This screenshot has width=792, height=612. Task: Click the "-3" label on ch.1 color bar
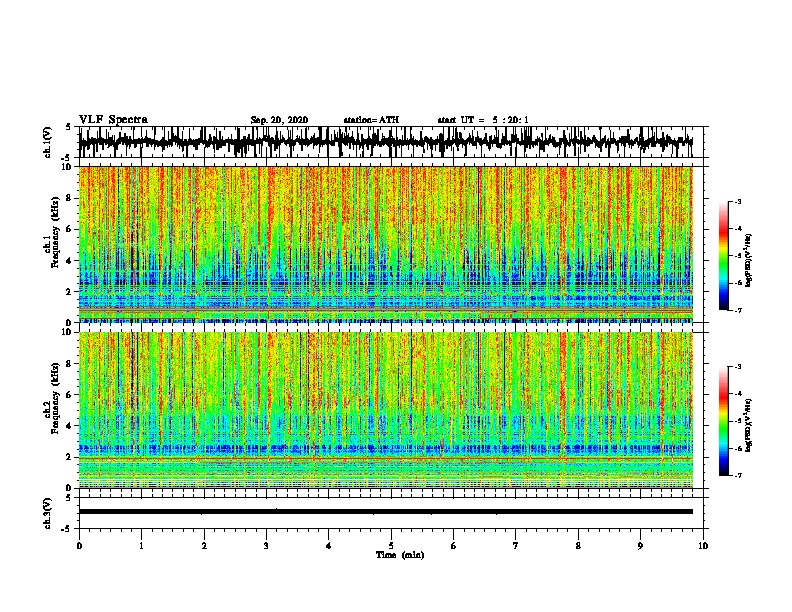738,202
